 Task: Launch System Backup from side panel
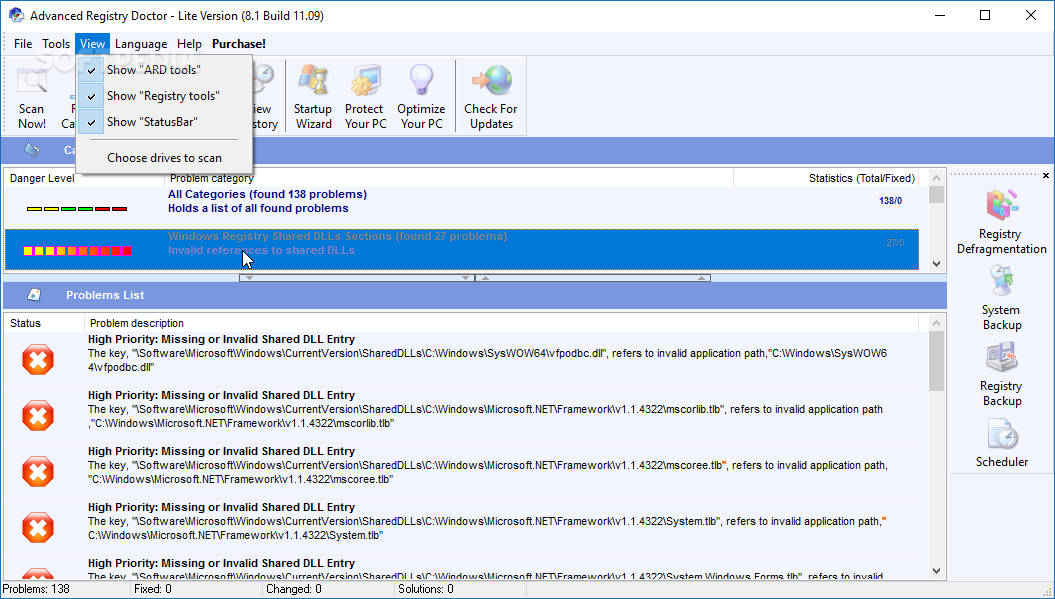tap(1001, 298)
